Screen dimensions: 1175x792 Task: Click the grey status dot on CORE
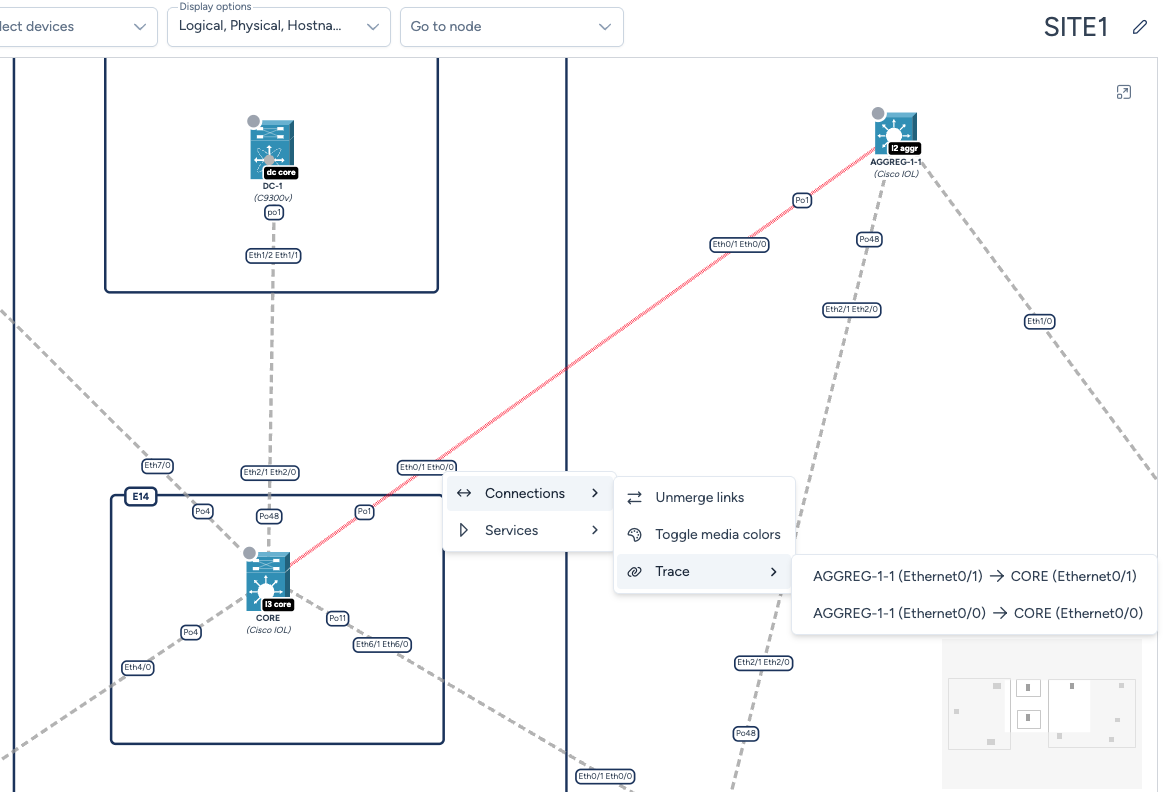[250, 553]
